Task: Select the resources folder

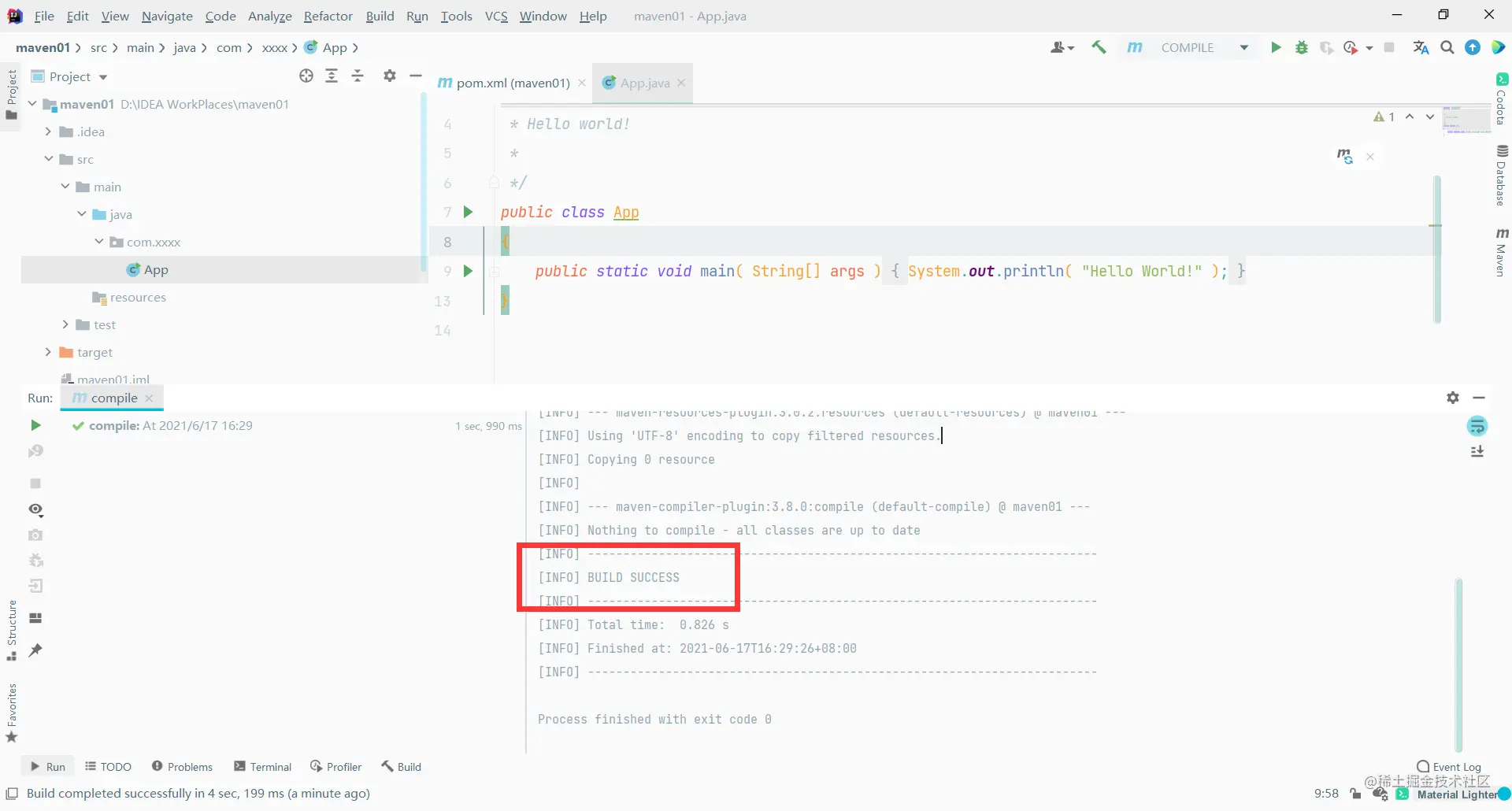Action: 129,297
